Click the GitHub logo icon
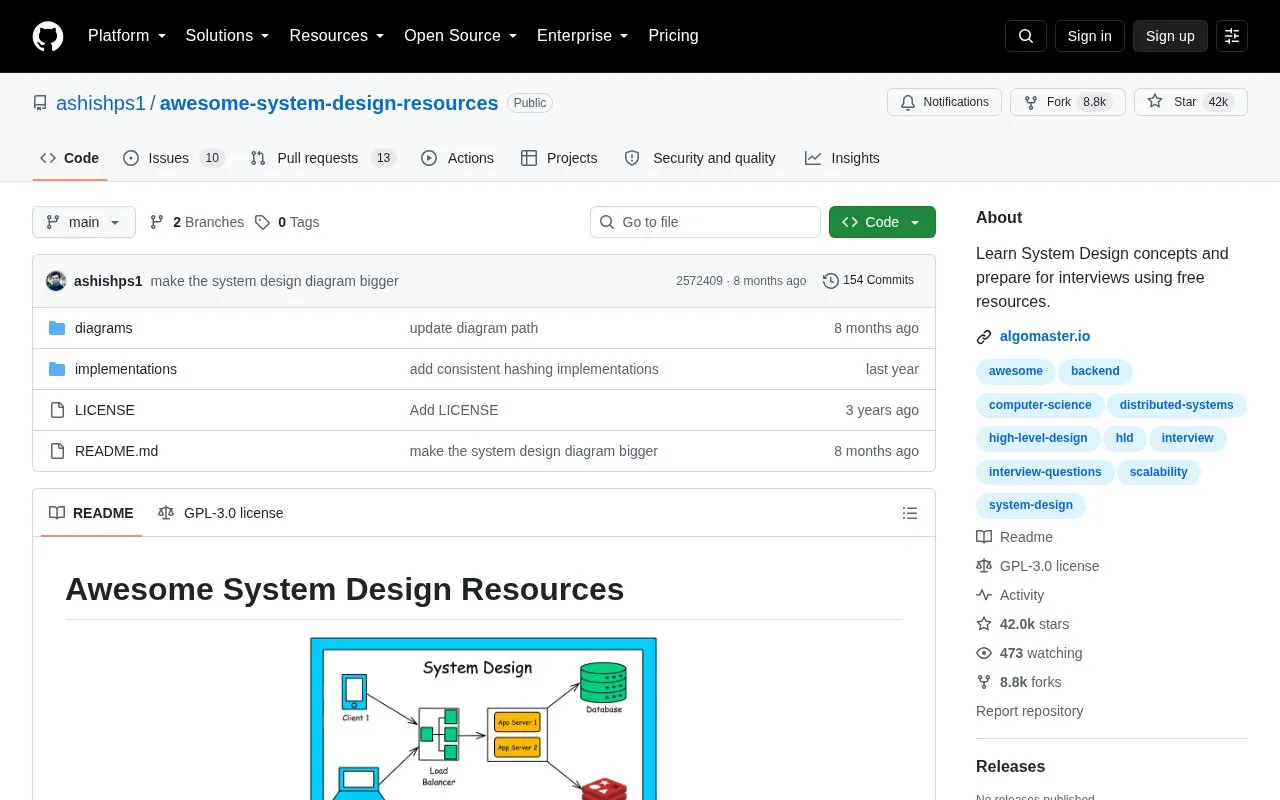 tap(48, 36)
